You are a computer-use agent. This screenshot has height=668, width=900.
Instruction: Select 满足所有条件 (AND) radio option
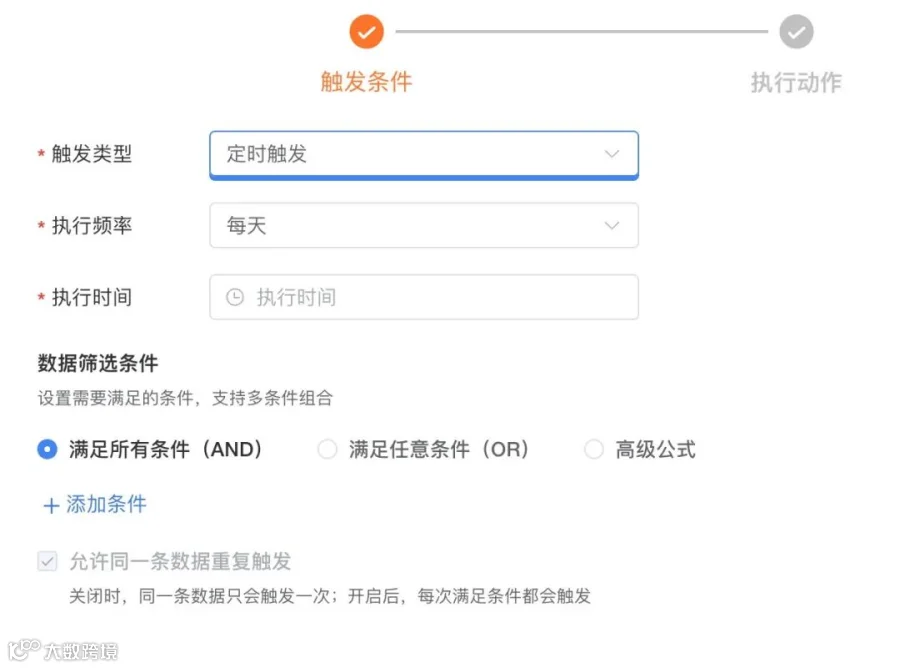tap(47, 449)
